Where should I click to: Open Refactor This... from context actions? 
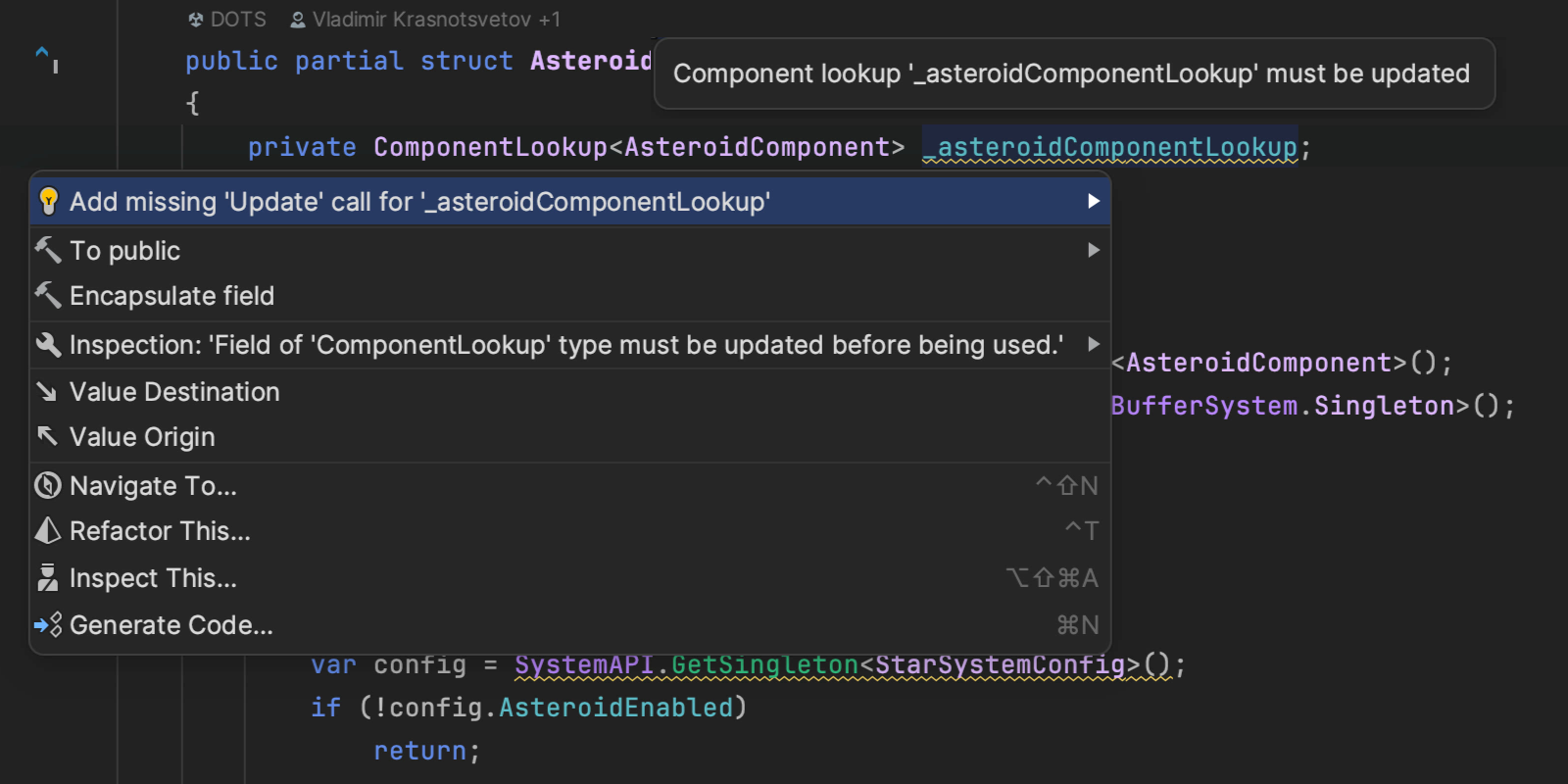(160, 531)
